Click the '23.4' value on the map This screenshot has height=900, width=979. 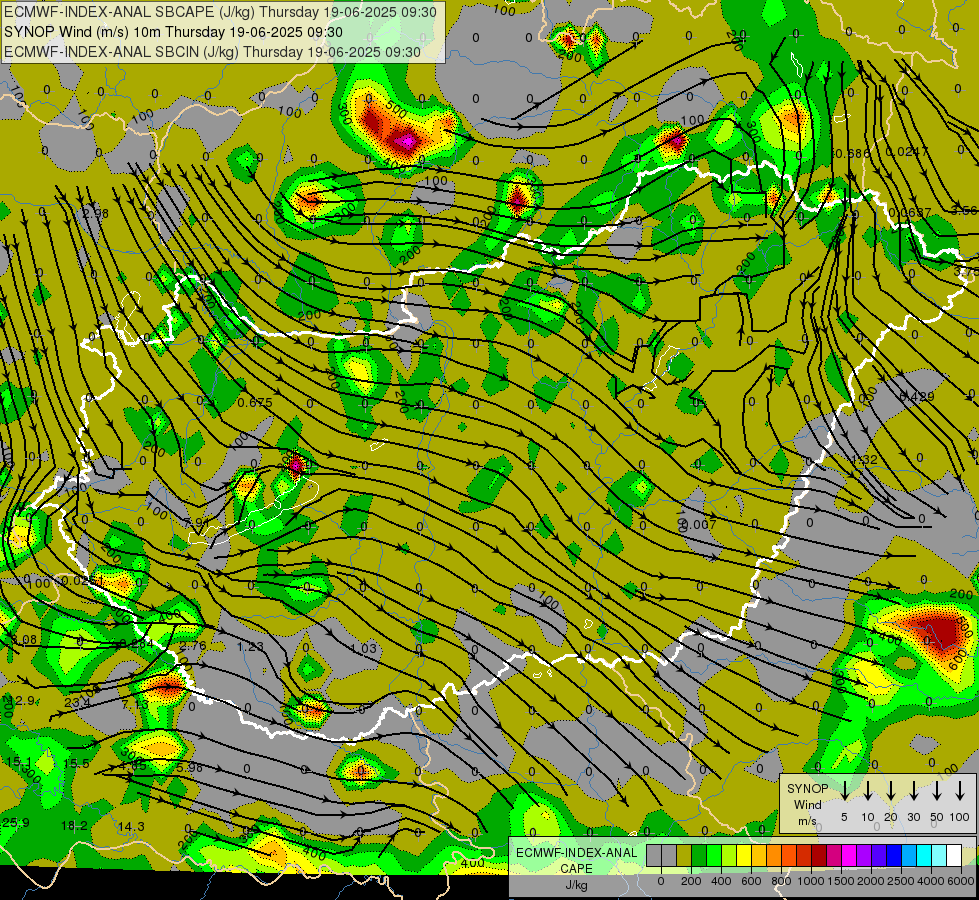[x=77, y=703]
